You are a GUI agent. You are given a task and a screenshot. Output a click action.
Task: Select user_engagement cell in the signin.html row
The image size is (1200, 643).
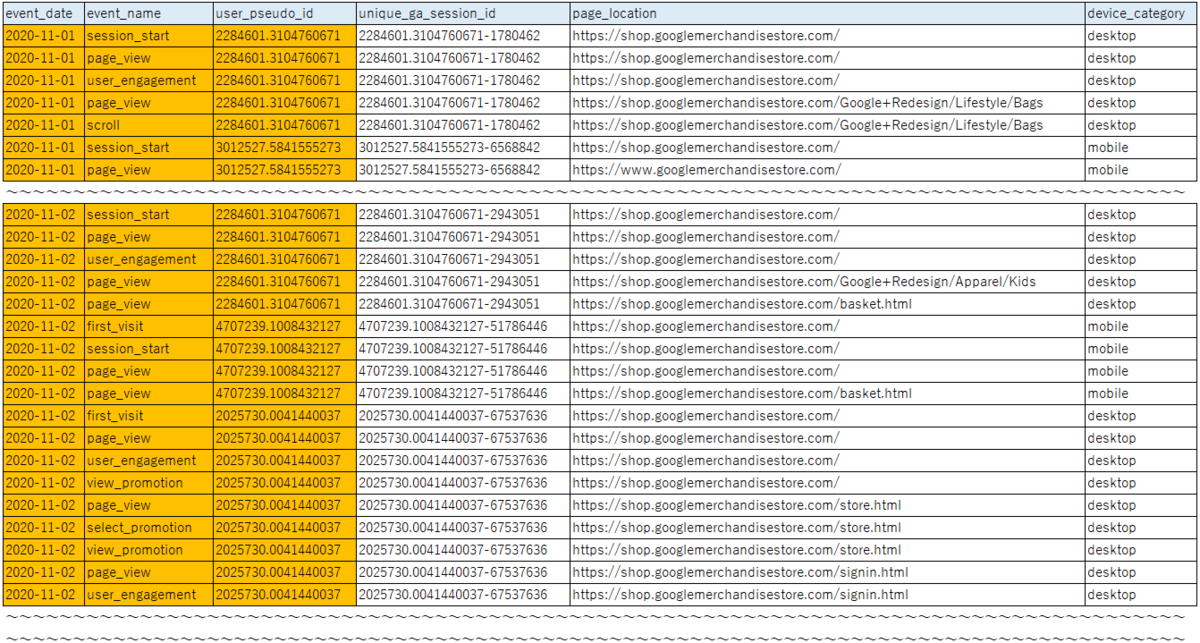pyautogui.click(x=148, y=595)
